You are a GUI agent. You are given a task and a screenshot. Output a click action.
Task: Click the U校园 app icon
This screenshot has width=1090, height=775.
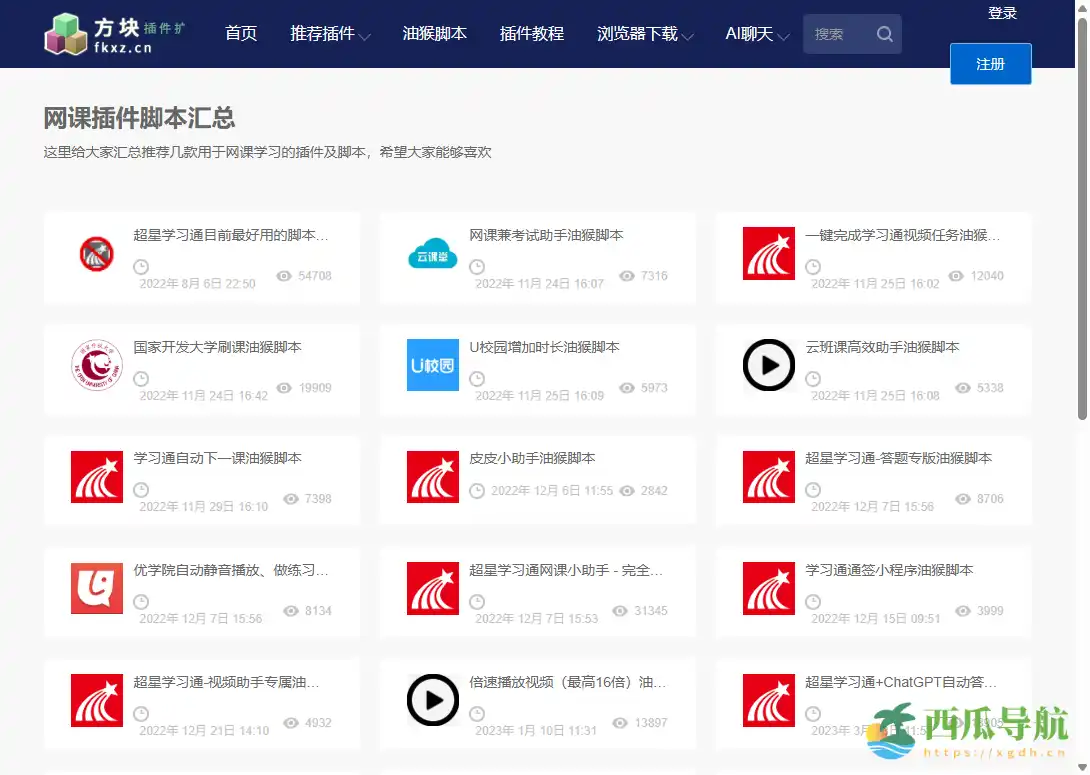(432, 366)
